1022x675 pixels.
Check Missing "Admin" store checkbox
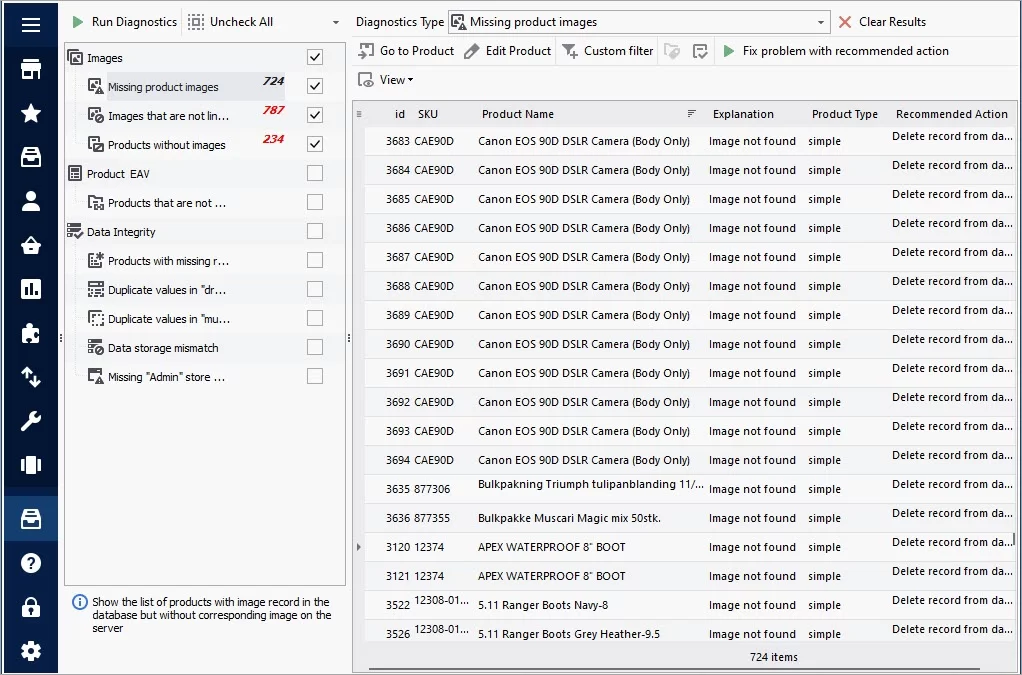point(315,376)
